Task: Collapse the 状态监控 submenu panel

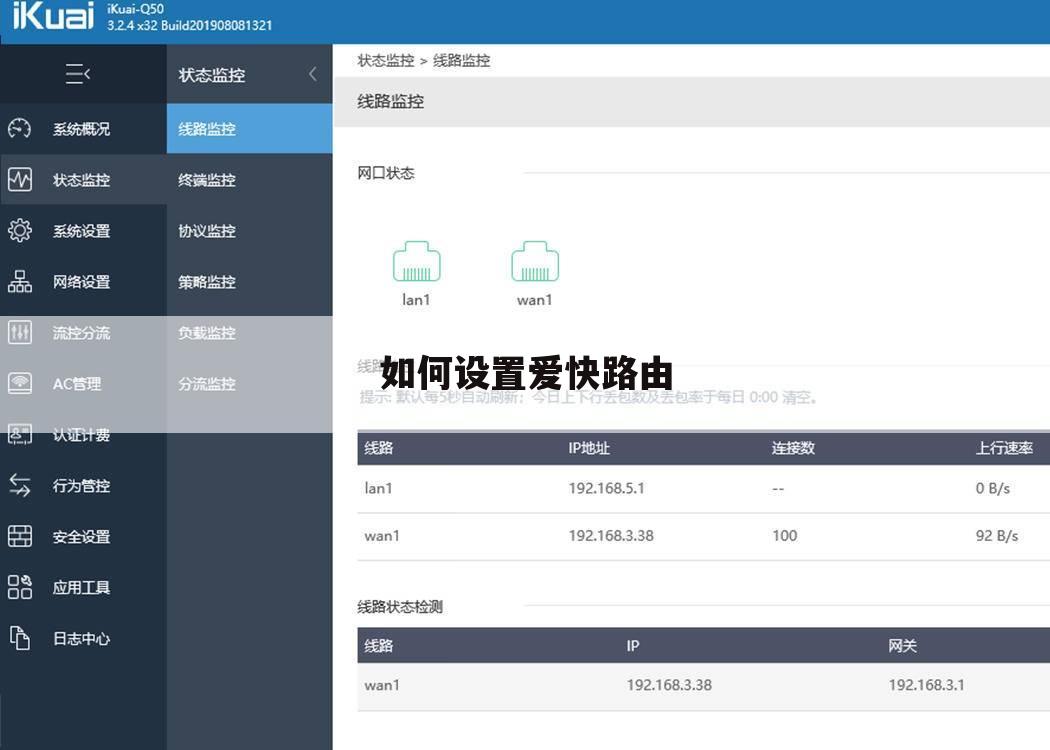Action: (312, 74)
